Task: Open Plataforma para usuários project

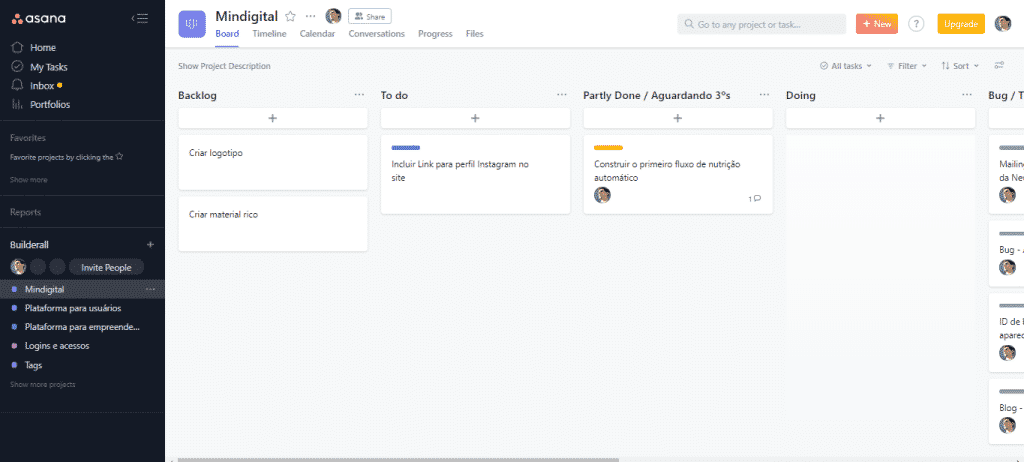Action: coord(73,308)
